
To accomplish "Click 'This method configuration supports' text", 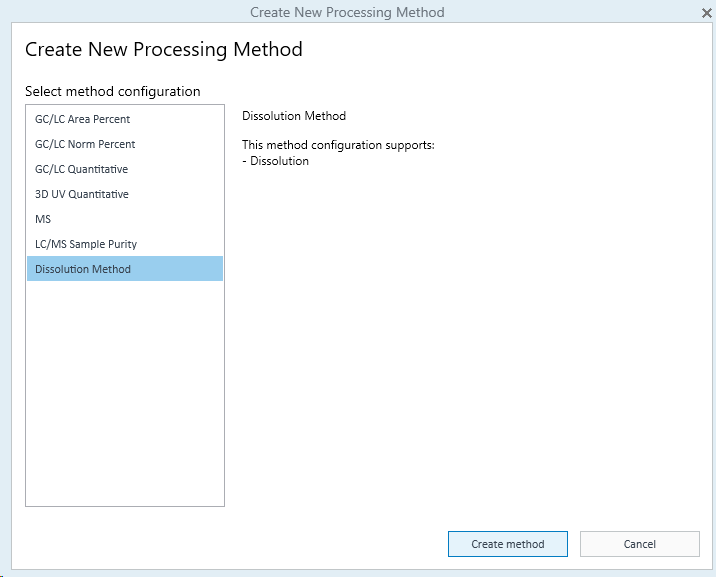I will 338,146.
